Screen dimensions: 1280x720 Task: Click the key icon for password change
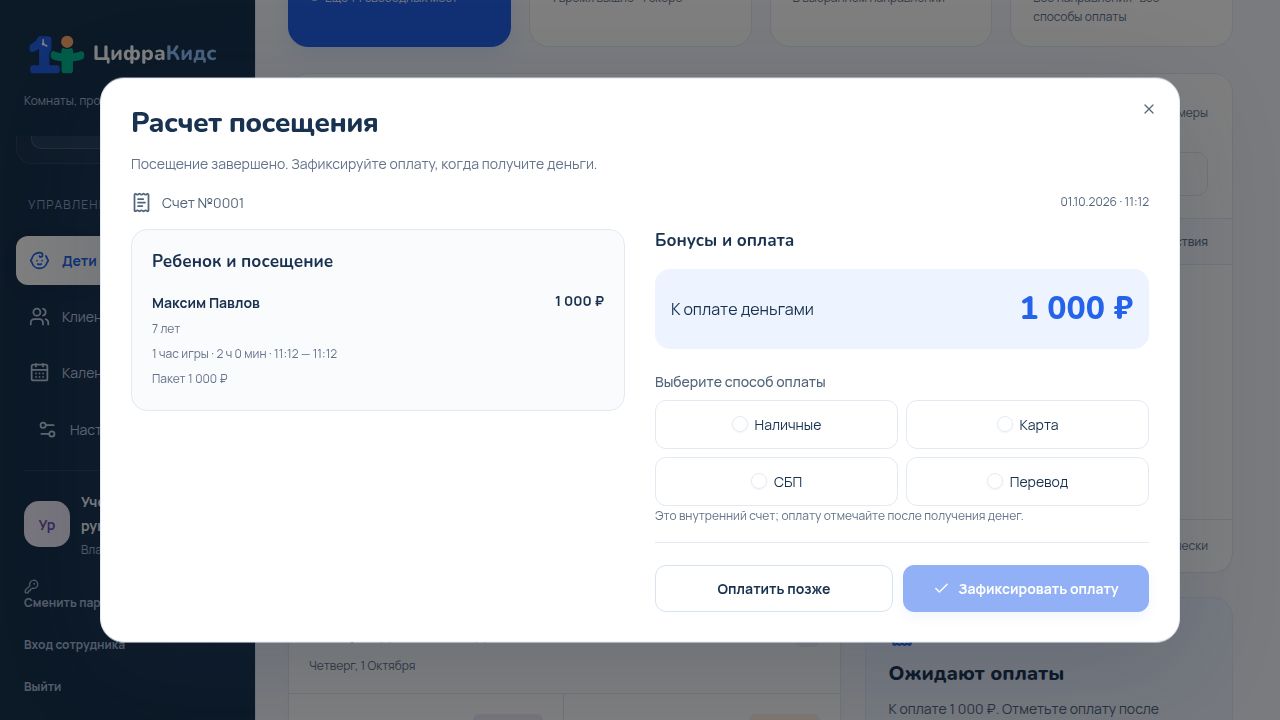(x=32, y=587)
